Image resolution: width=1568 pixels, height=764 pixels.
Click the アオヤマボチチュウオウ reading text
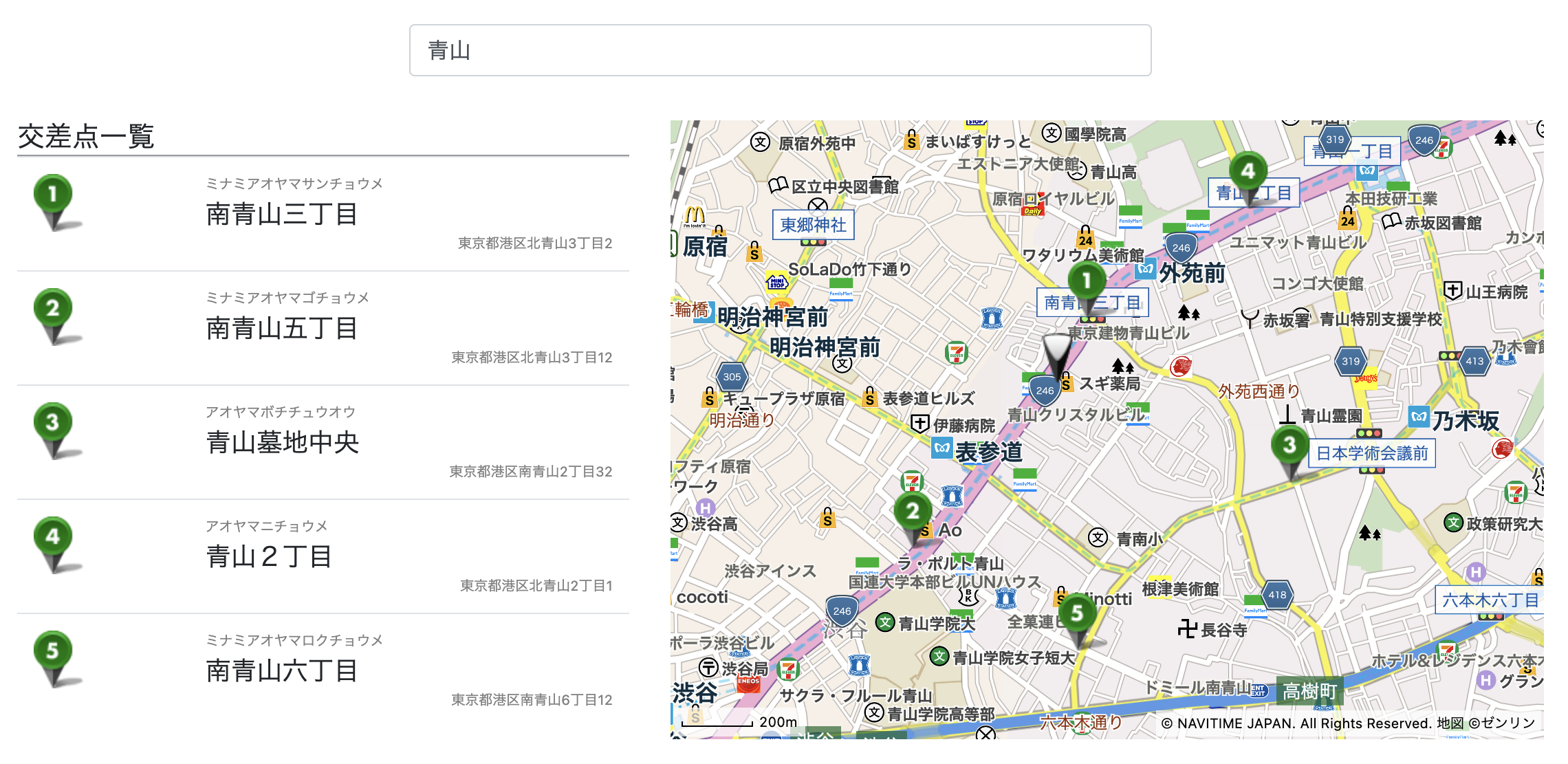coord(281,412)
